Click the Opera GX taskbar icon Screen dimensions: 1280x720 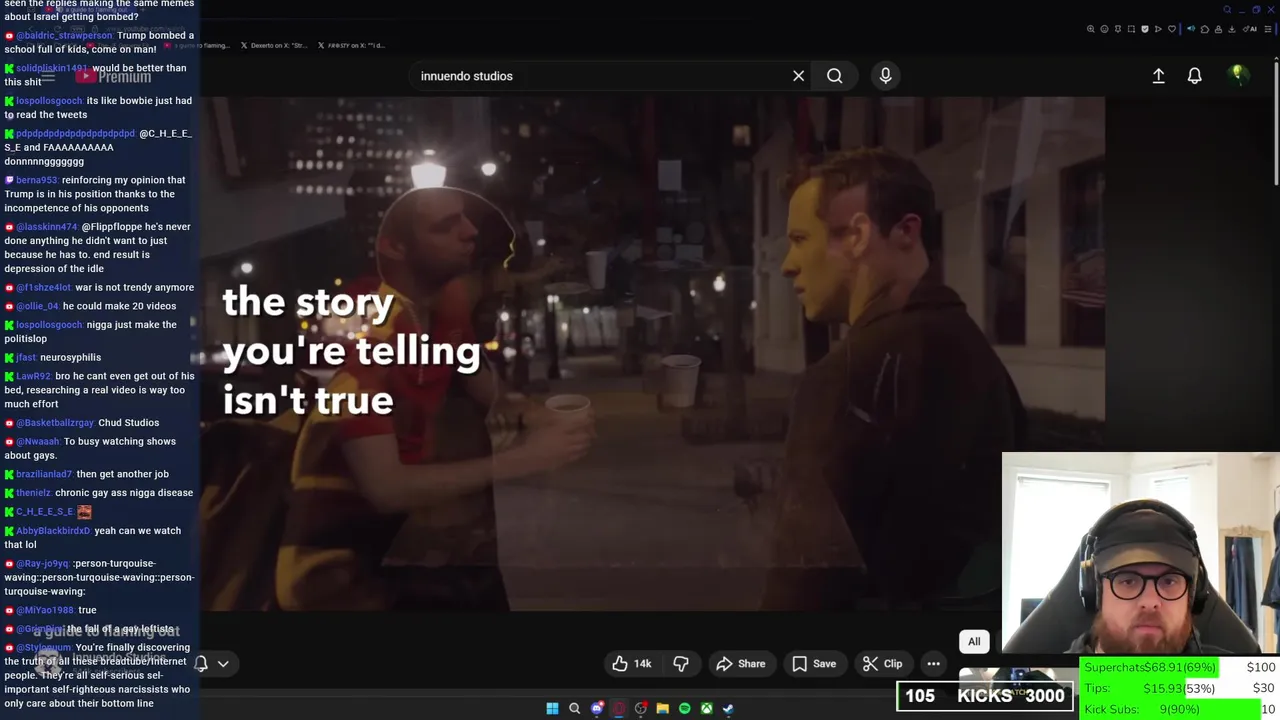pyautogui.click(x=619, y=708)
